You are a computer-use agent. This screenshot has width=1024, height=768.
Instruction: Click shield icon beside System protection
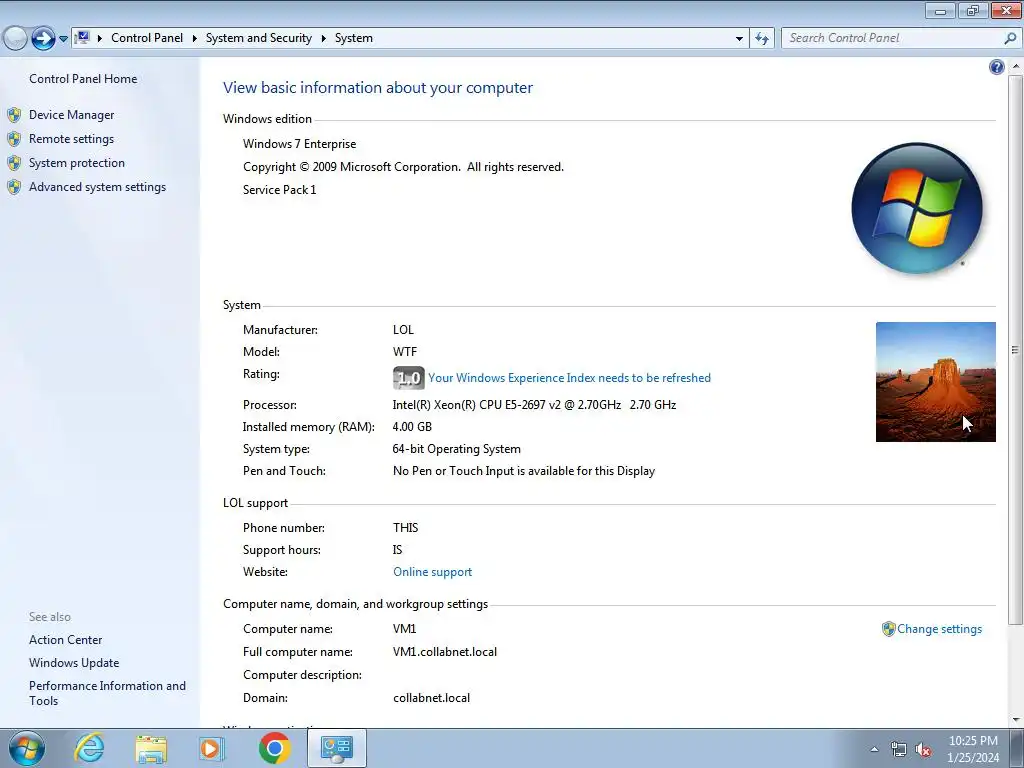[x=14, y=163]
